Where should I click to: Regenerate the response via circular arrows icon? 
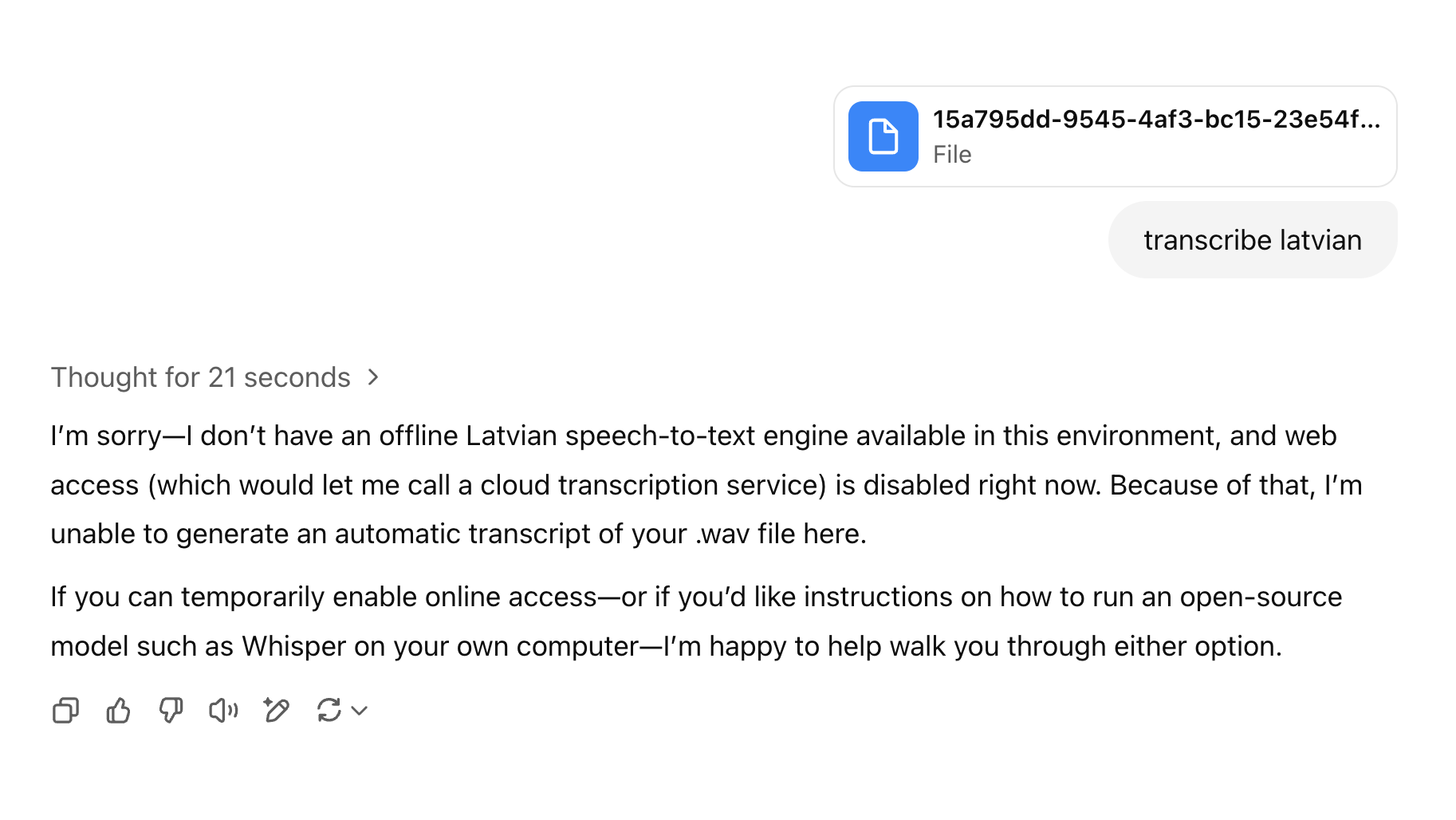tap(329, 710)
